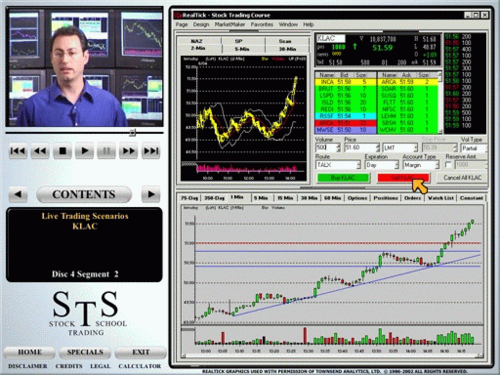This screenshot has width=500, height=375.
Task: Play the lesson video
Action: point(84,151)
